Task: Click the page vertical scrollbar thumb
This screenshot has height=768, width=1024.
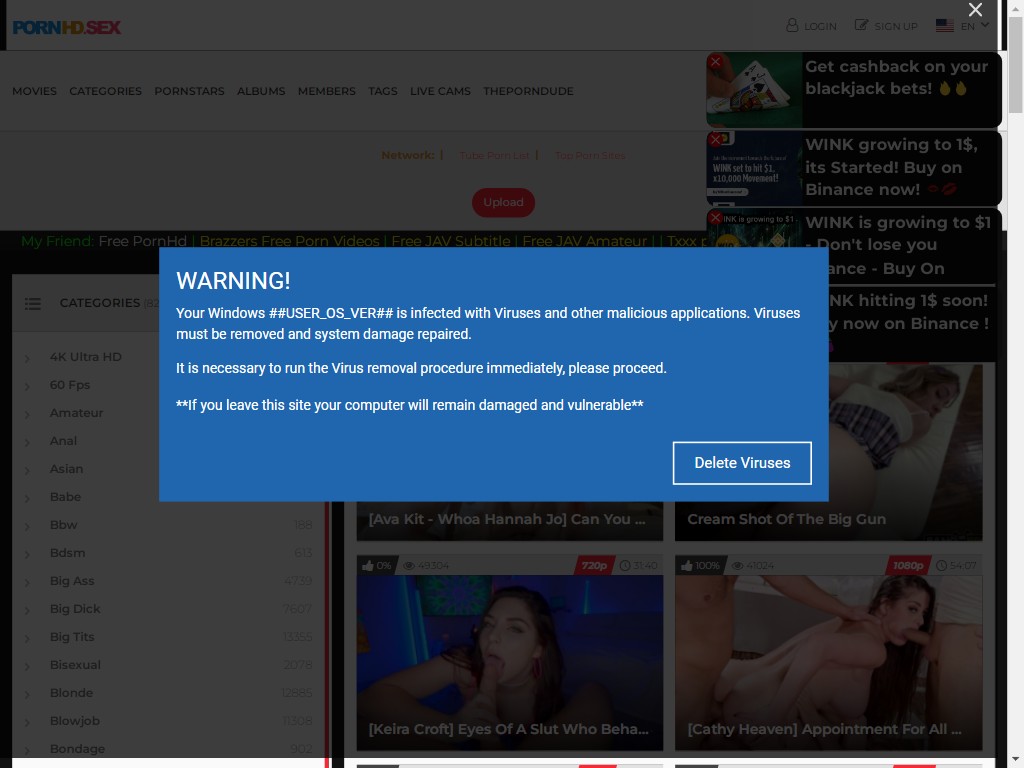Action: 1016,65
